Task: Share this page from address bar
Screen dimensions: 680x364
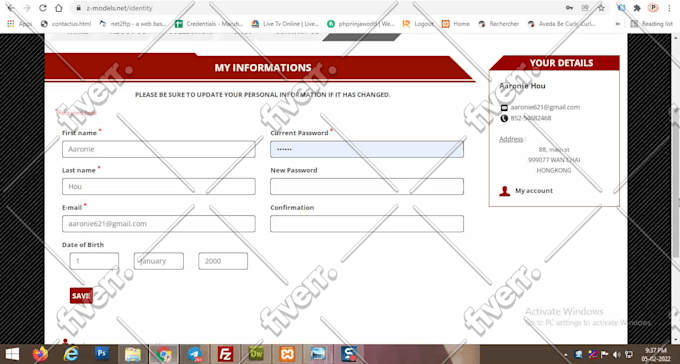Action: click(585, 8)
